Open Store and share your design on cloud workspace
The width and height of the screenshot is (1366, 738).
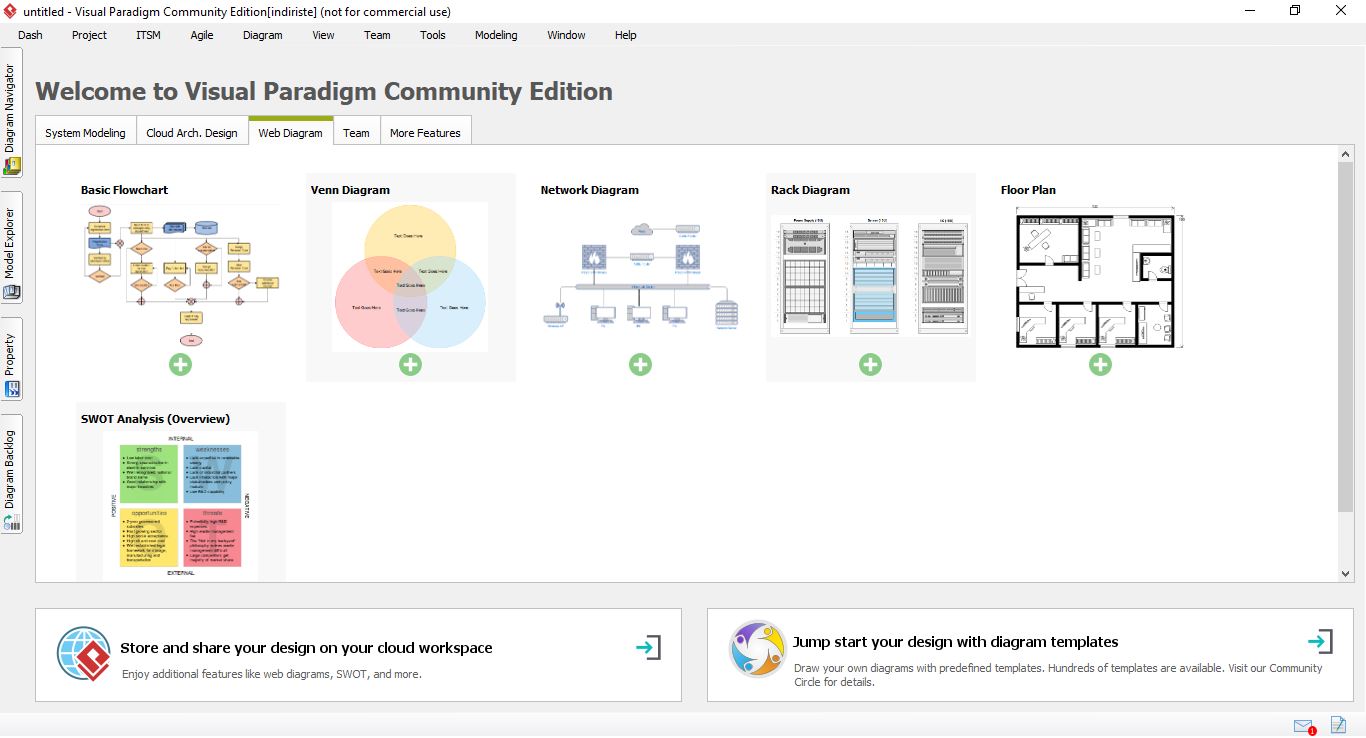click(358, 655)
